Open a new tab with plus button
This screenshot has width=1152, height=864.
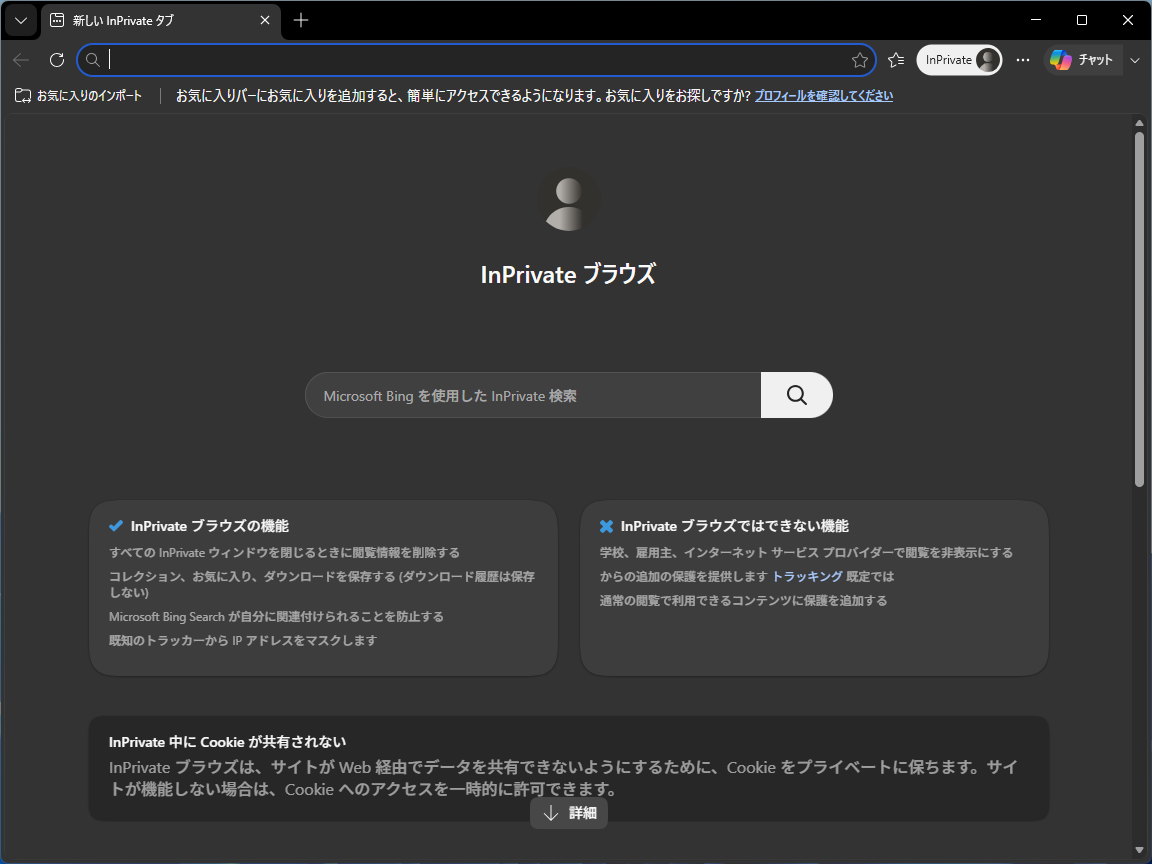coord(300,21)
